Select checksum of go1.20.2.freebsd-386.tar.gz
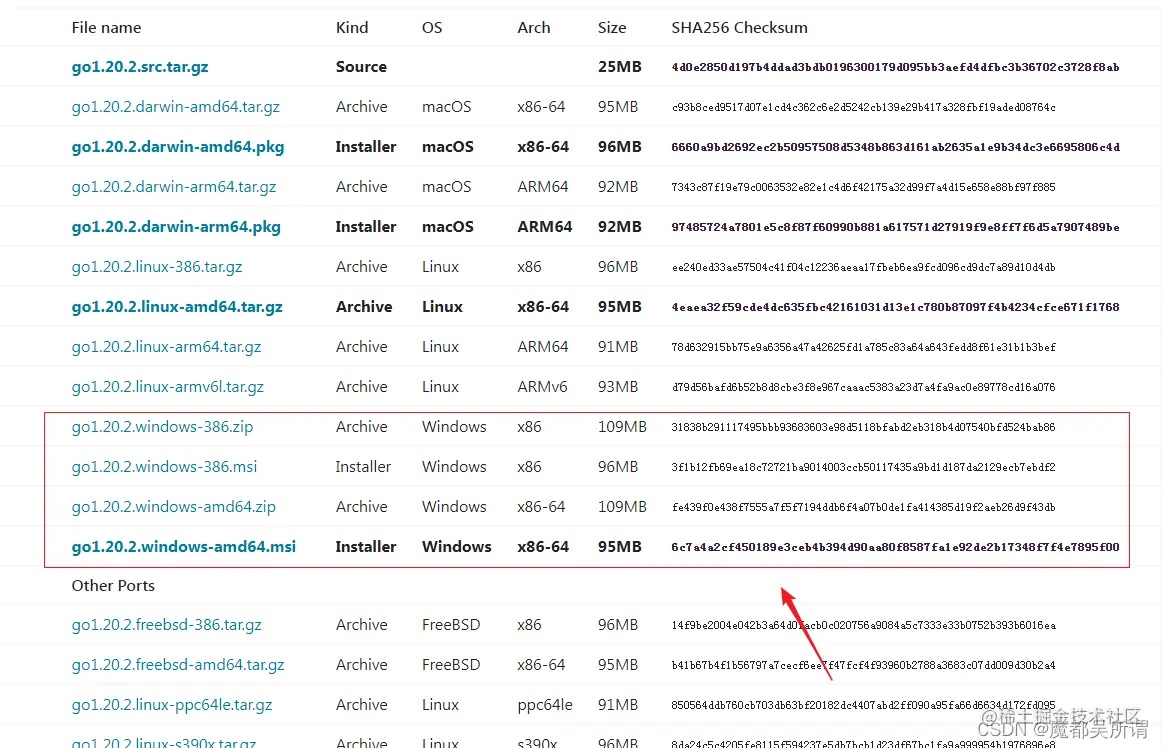The width and height of the screenshot is (1163, 748). [x=863, y=626]
